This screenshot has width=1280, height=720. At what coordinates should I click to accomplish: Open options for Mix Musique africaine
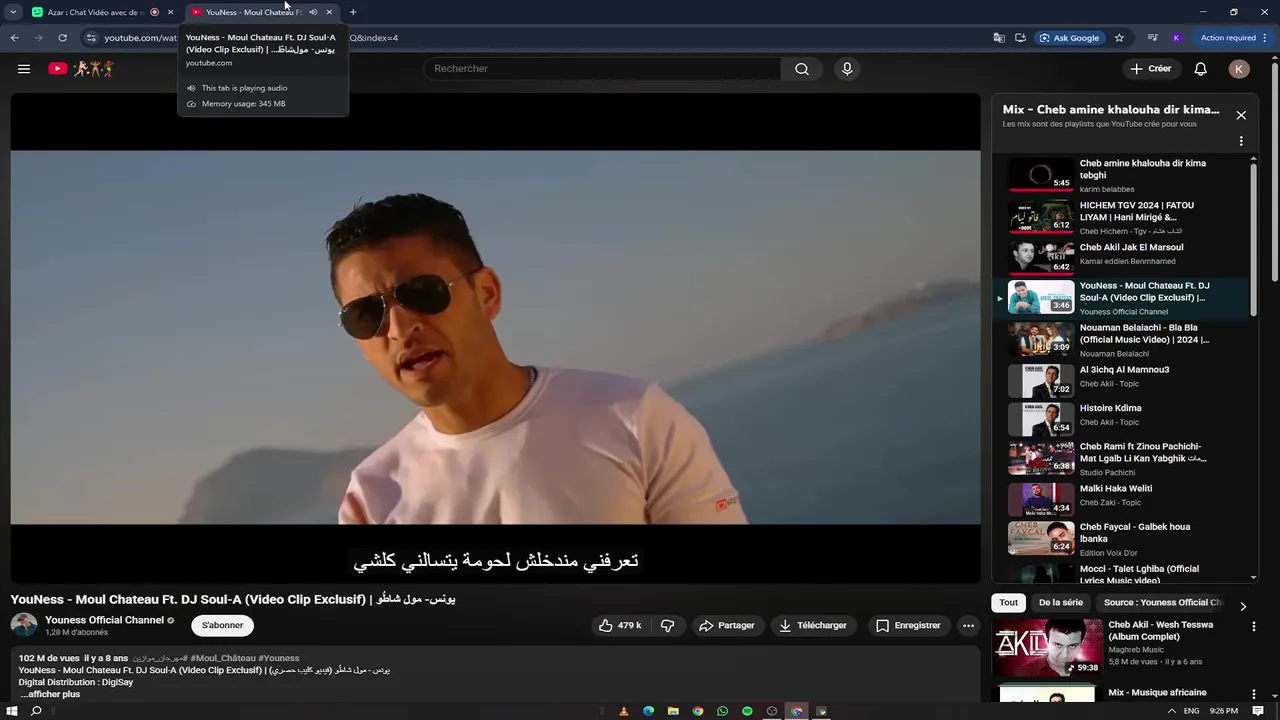(1254, 694)
